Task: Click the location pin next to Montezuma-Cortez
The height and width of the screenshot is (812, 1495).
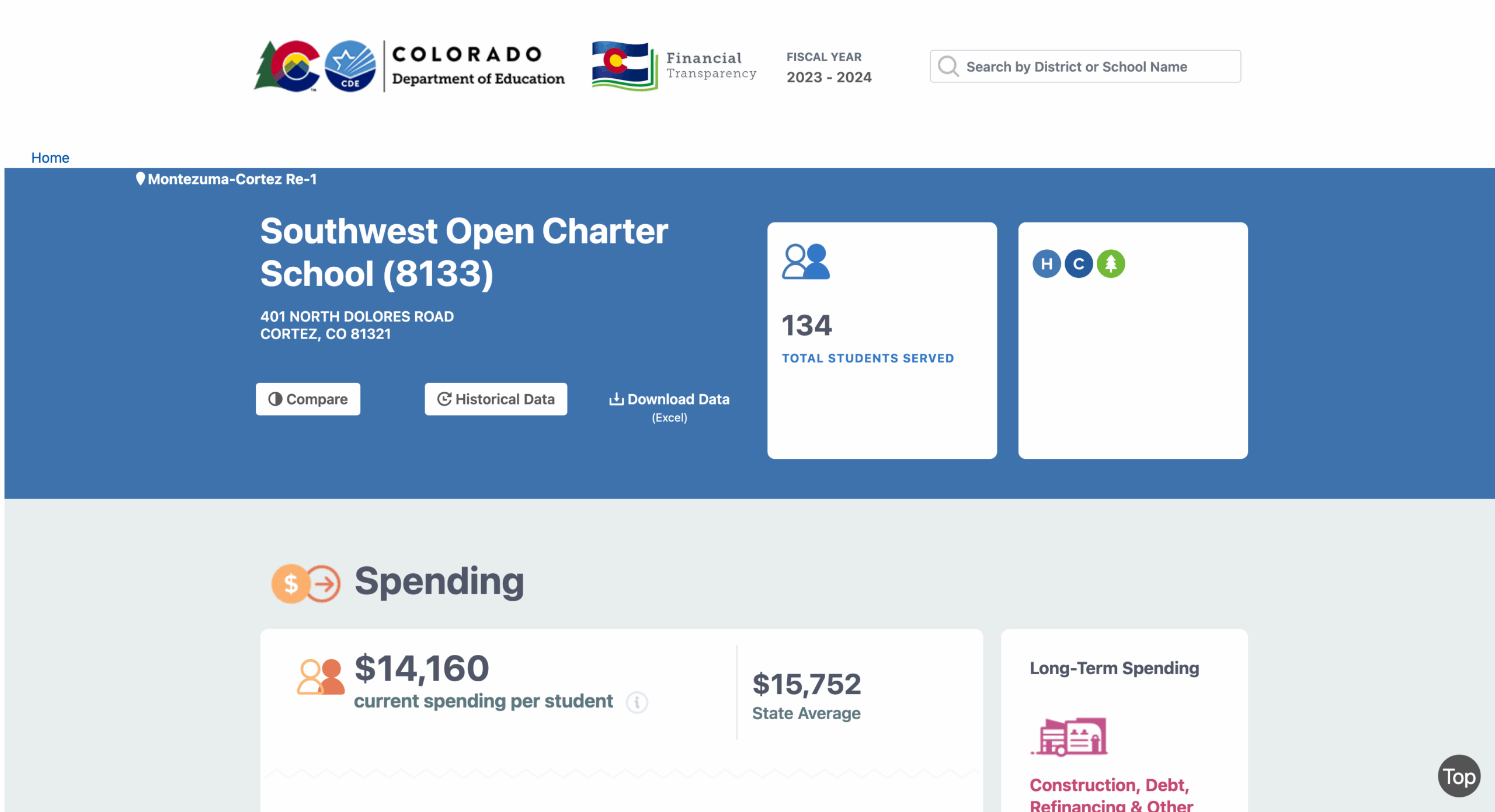Action: pos(140,179)
